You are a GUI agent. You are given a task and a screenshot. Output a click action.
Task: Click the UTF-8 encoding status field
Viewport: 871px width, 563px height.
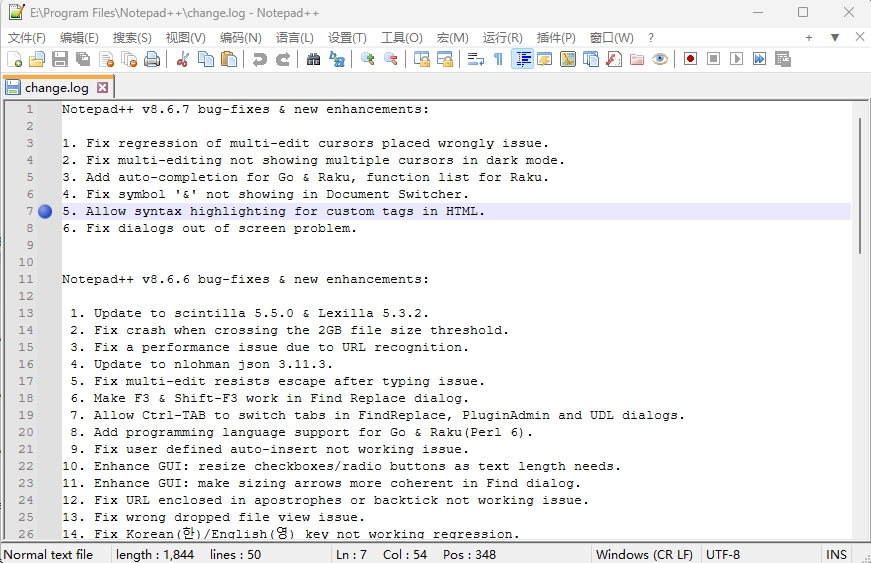(723, 554)
